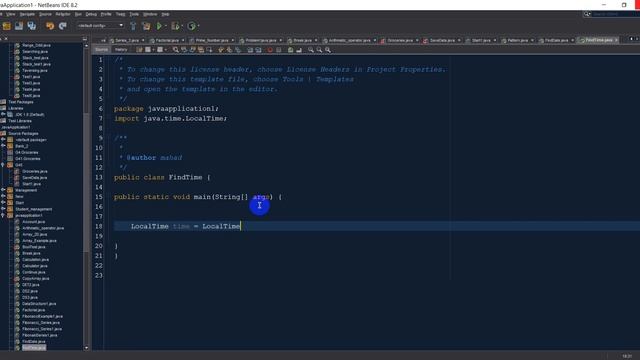The image size is (640, 360).
Task: Expand the JDK 1.8 (Default) library node
Action: tap(3, 114)
